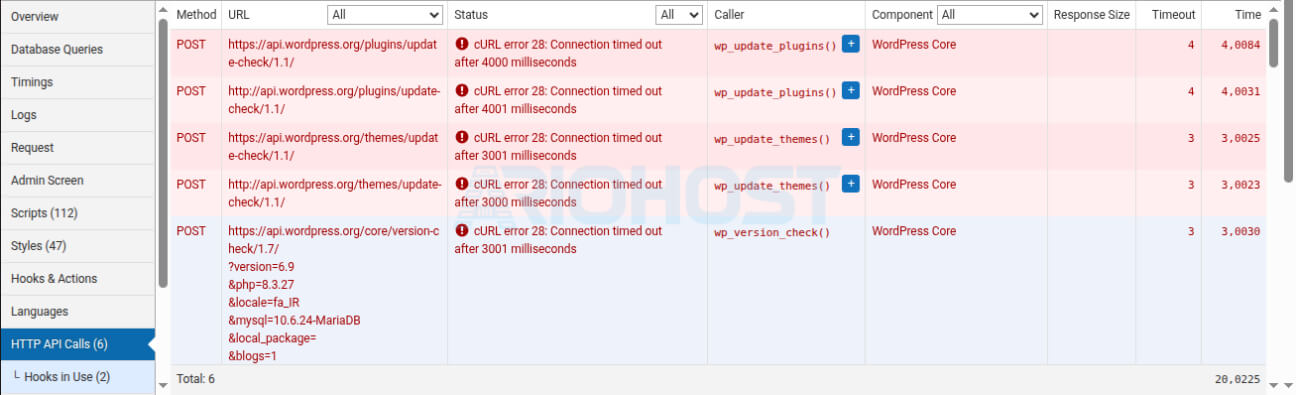Click the sidebar scroll down arrow
The width and height of the screenshot is (1296, 395).
(x=163, y=385)
